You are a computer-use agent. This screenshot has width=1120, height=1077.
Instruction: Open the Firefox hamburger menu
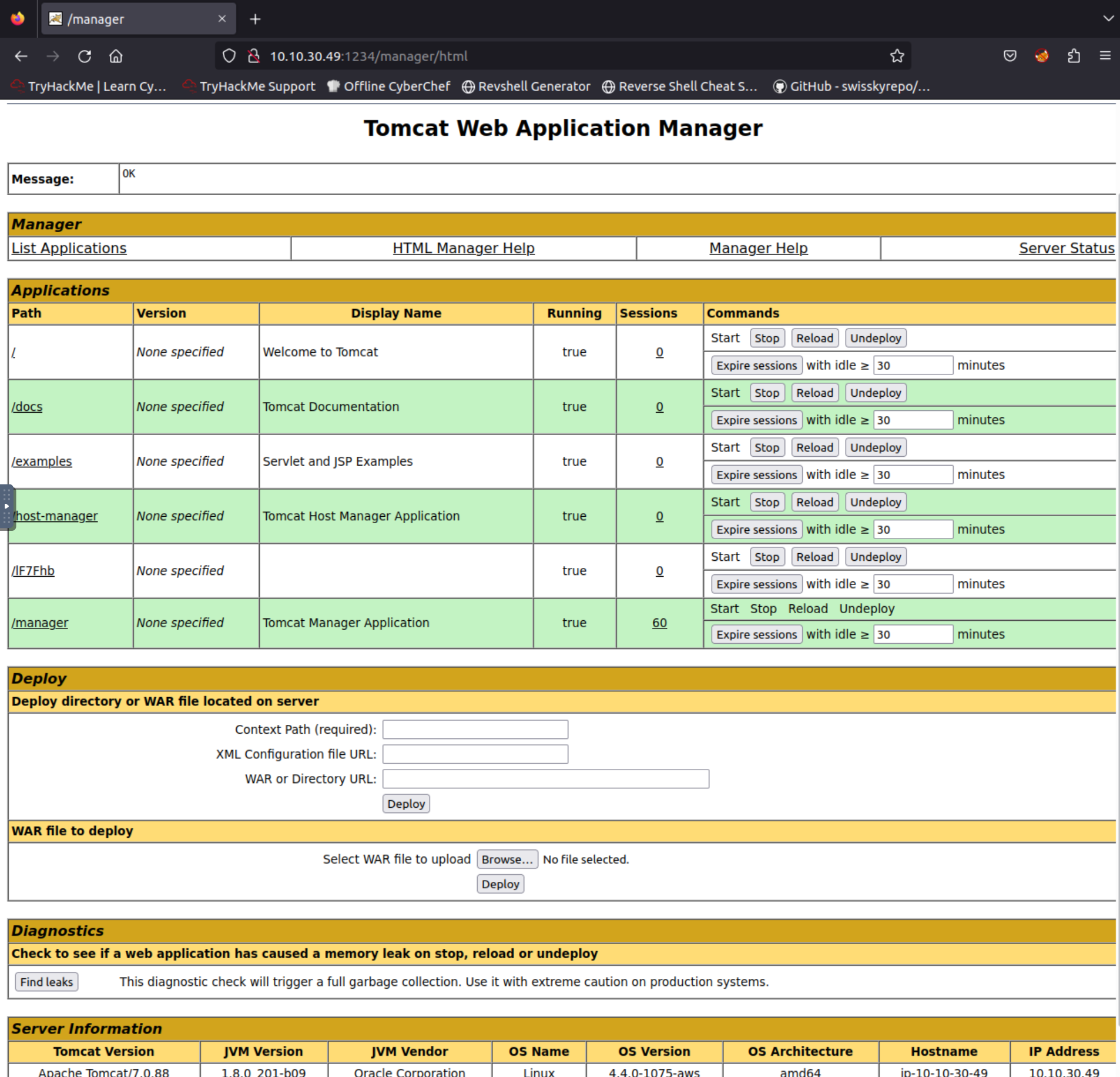pyautogui.click(x=1105, y=56)
